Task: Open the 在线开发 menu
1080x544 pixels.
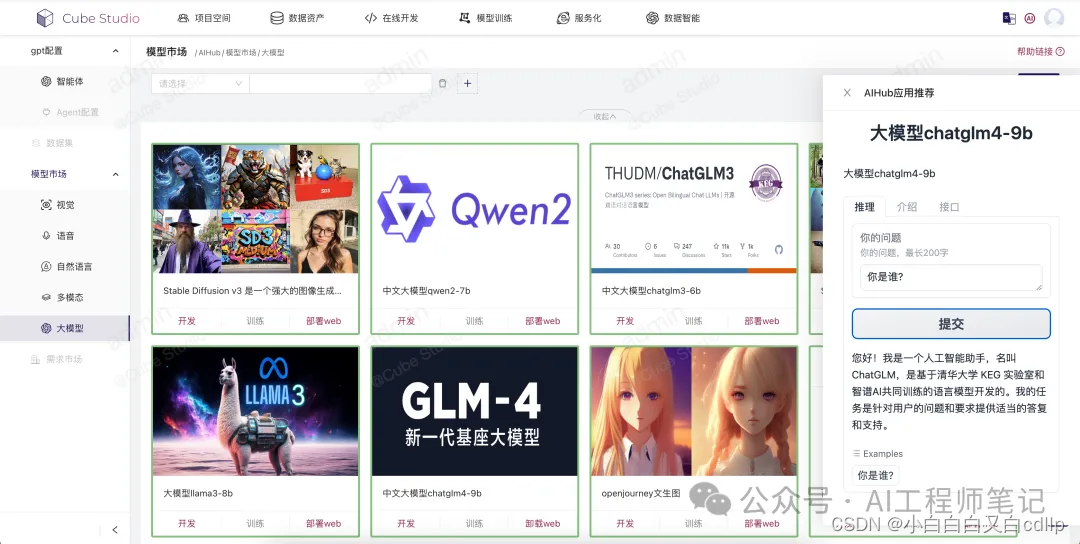Action: (x=391, y=18)
